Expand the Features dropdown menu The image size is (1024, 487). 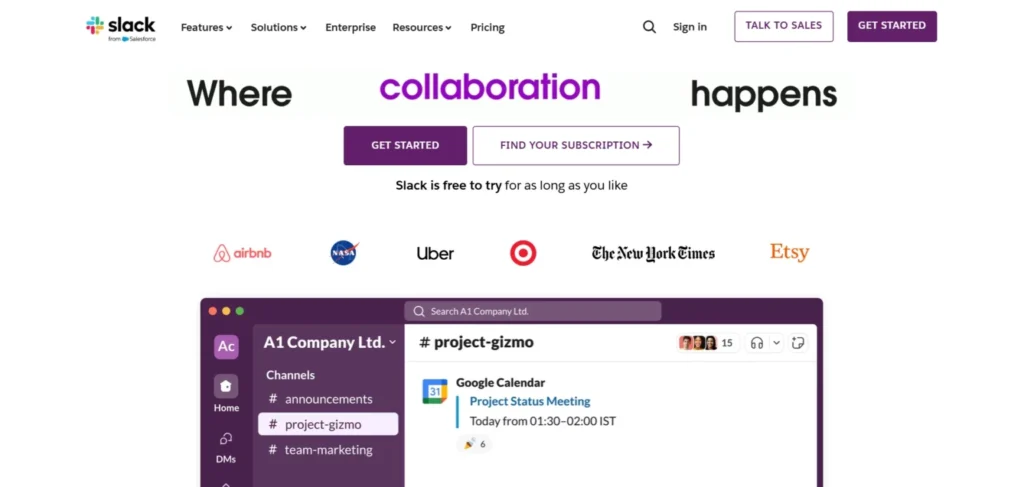pos(206,27)
